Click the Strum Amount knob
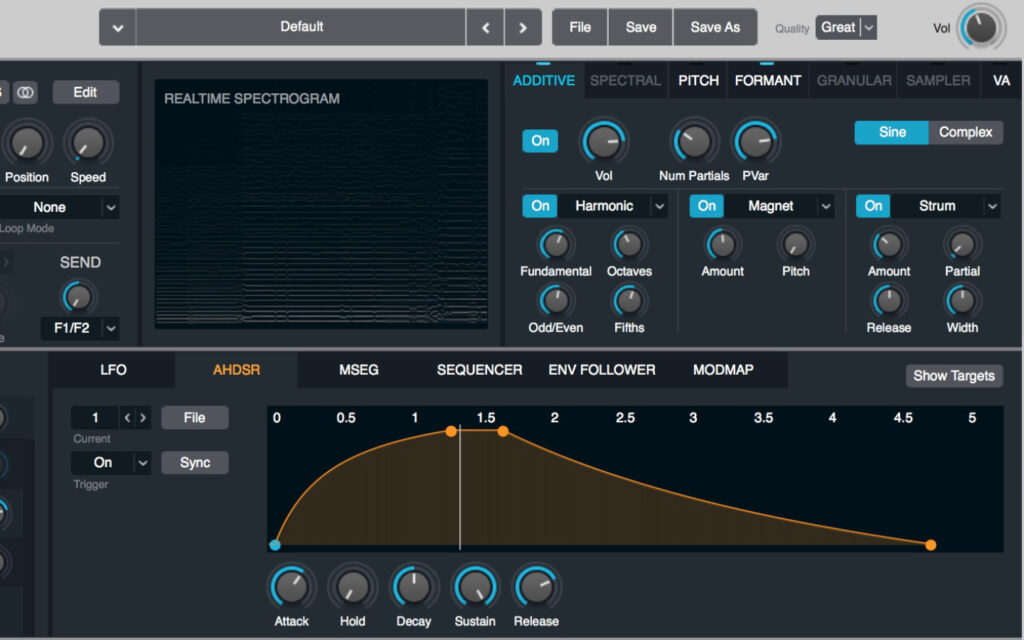Viewport: 1024px width, 640px height. pos(888,245)
